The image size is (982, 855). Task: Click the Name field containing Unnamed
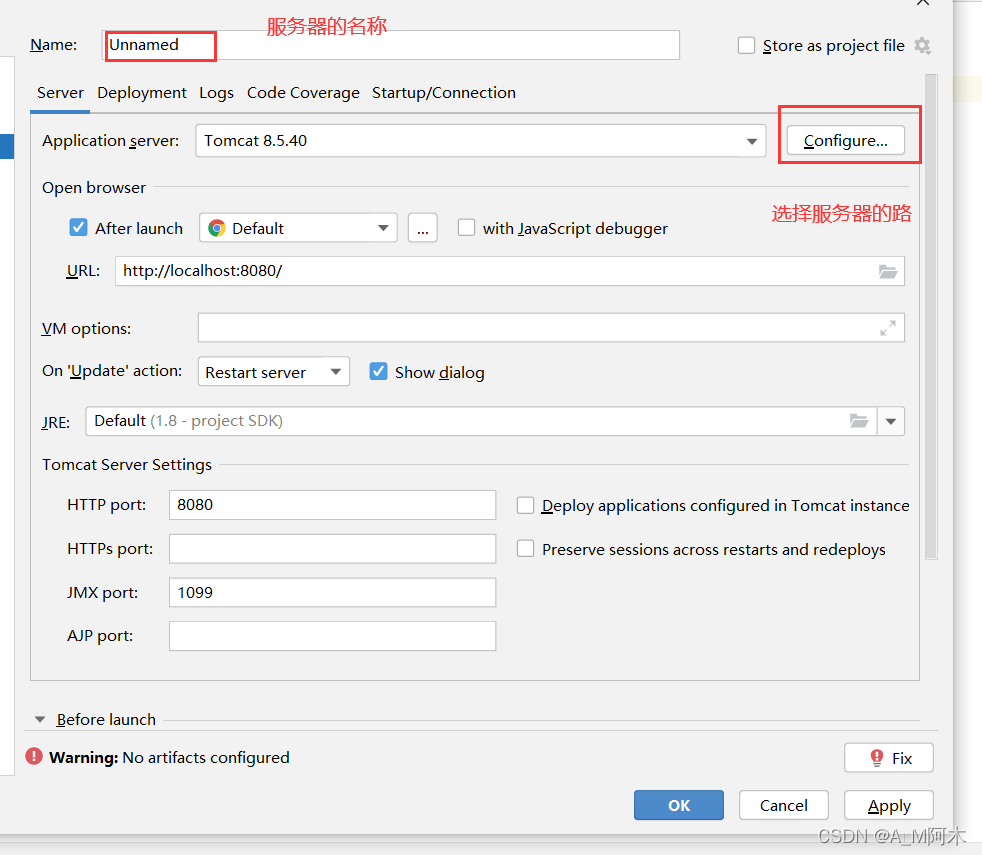coord(391,45)
